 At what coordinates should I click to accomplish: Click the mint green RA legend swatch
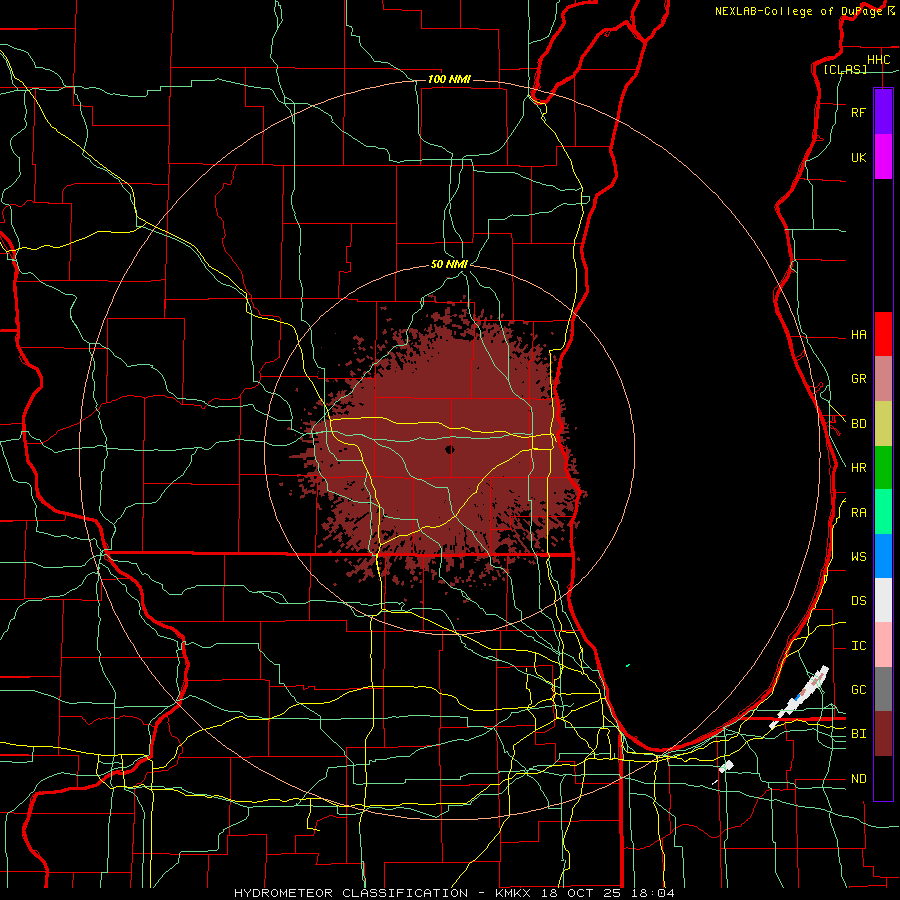click(x=883, y=512)
